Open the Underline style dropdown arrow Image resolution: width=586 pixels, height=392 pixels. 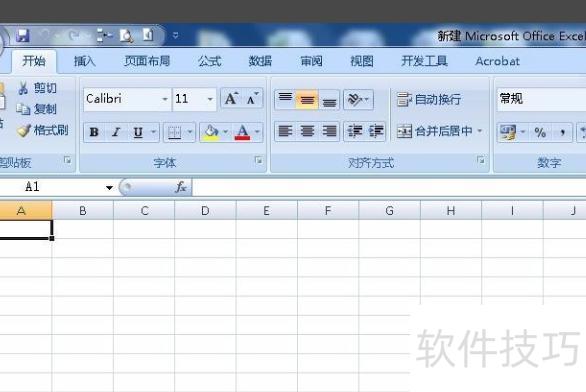coord(154,132)
